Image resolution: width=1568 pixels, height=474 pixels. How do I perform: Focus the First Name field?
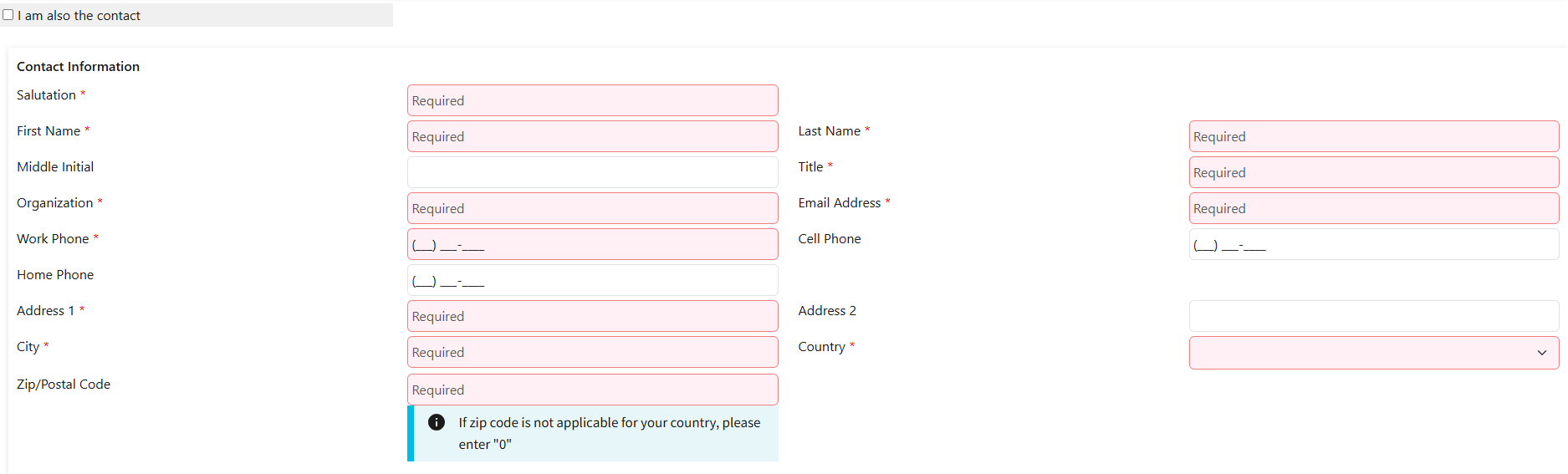click(592, 136)
